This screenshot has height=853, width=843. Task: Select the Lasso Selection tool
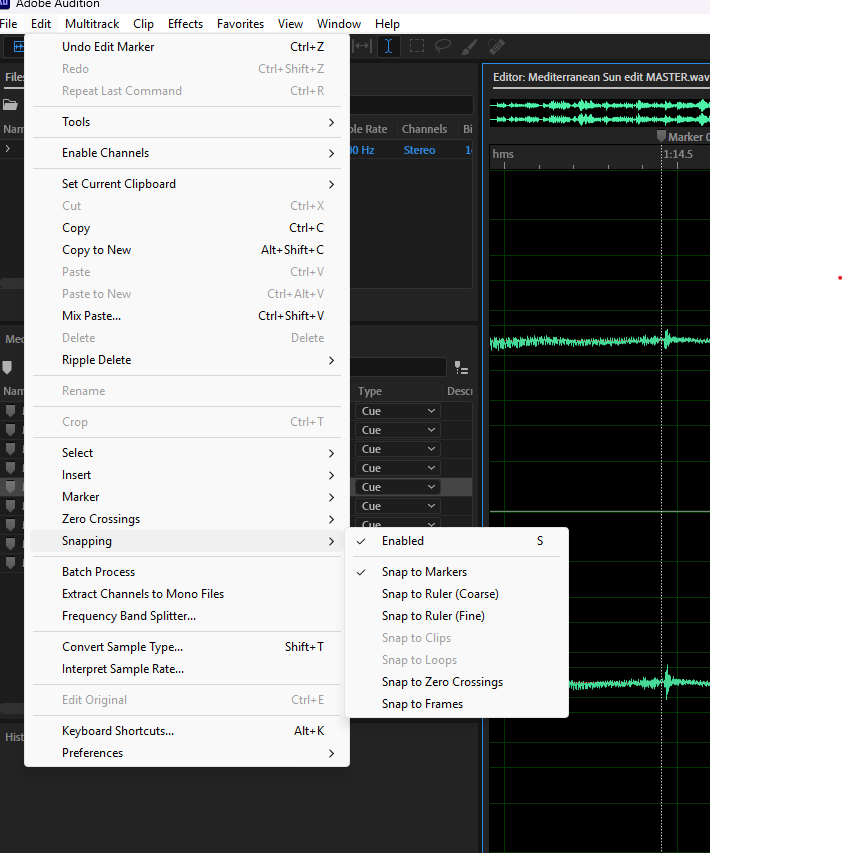[x=443, y=46]
